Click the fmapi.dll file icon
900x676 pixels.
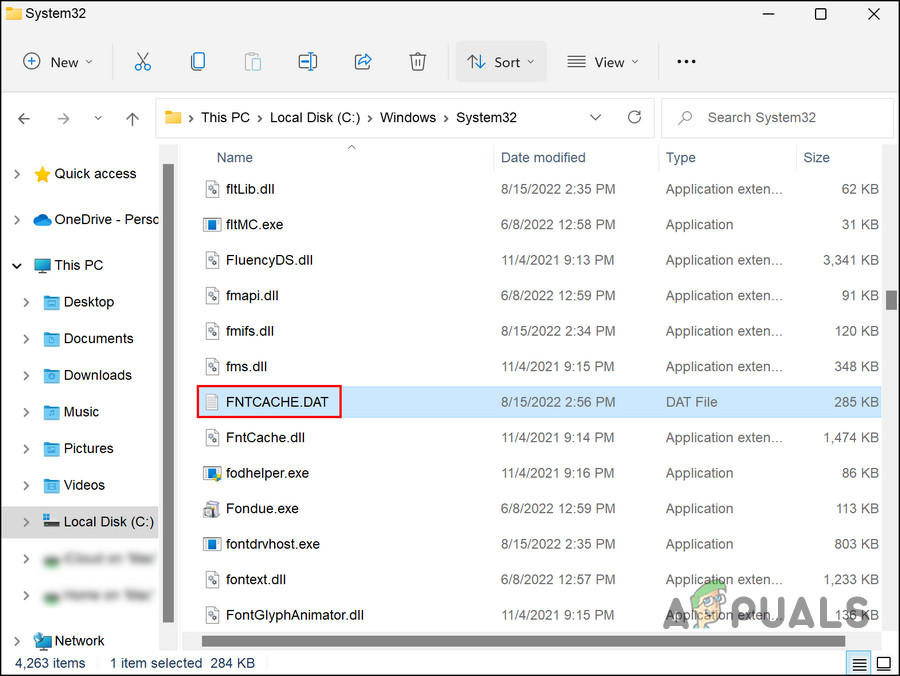click(212, 296)
